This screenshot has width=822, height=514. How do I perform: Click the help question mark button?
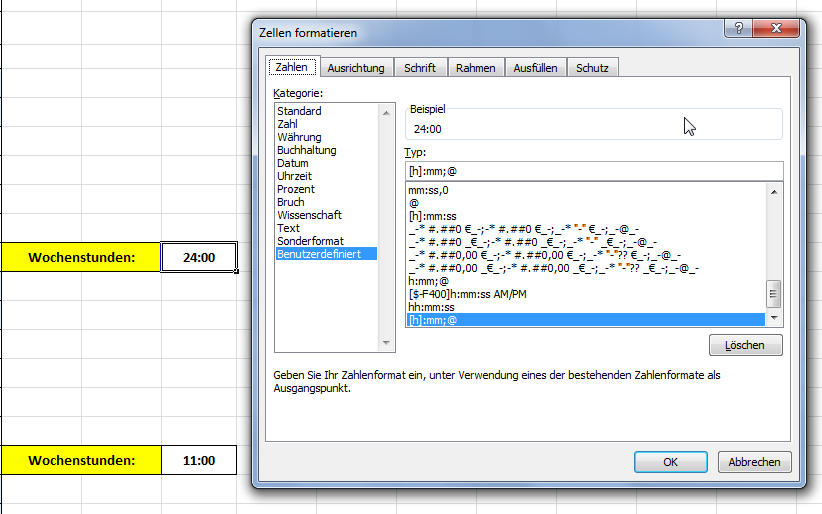click(x=738, y=28)
